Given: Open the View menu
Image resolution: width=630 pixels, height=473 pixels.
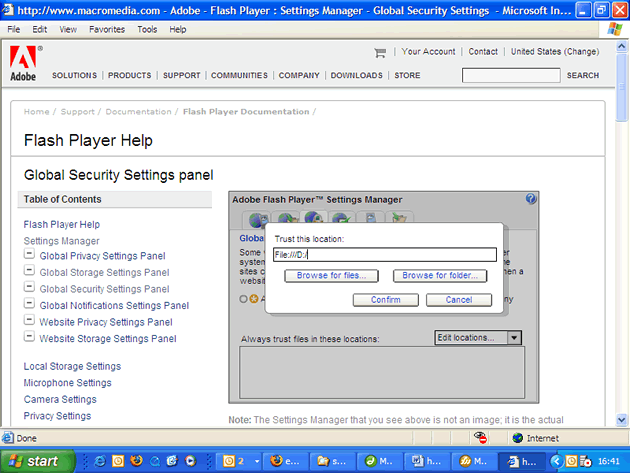Looking at the screenshot, I should 68,29.
